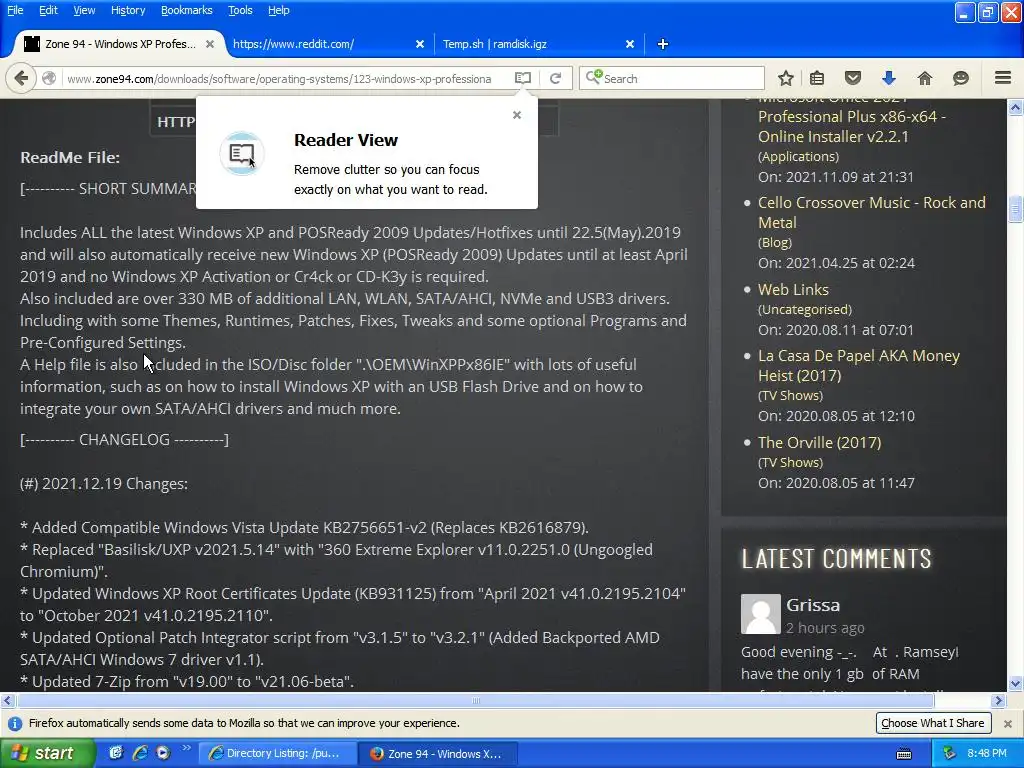This screenshot has height=768, width=1024.
Task: Switch to Zone 94 Firefox taskbar button
Action: coord(438,754)
